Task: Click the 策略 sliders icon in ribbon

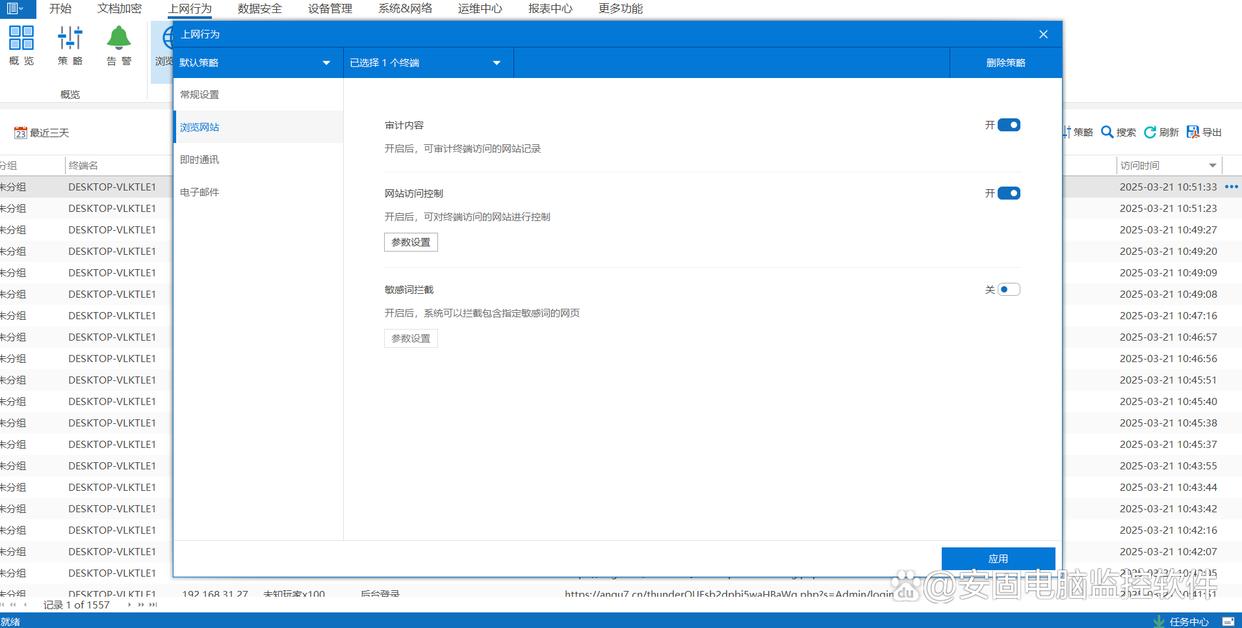Action: pyautogui.click(x=70, y=39)
